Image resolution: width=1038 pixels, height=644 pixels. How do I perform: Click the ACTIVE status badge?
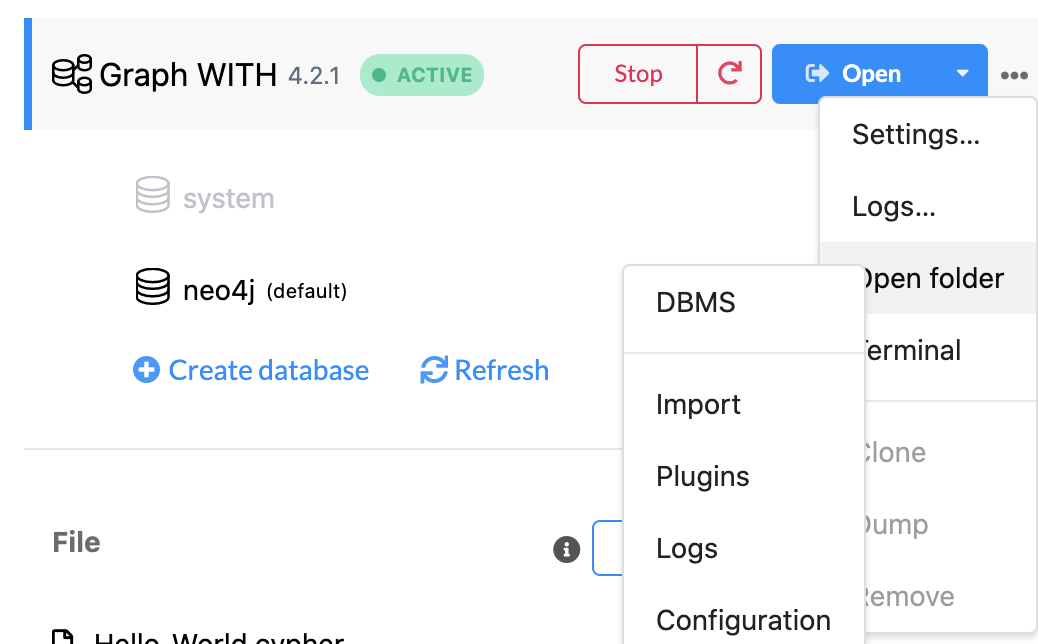pos(422,75)
